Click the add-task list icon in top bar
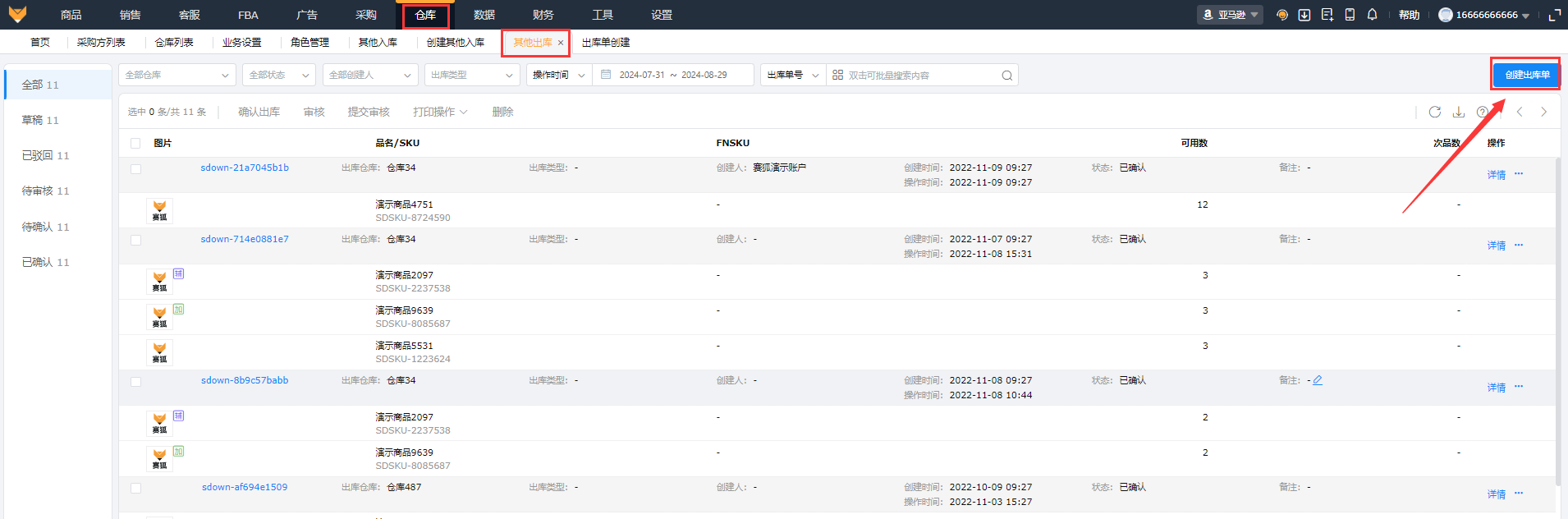 pos(1327,15)
